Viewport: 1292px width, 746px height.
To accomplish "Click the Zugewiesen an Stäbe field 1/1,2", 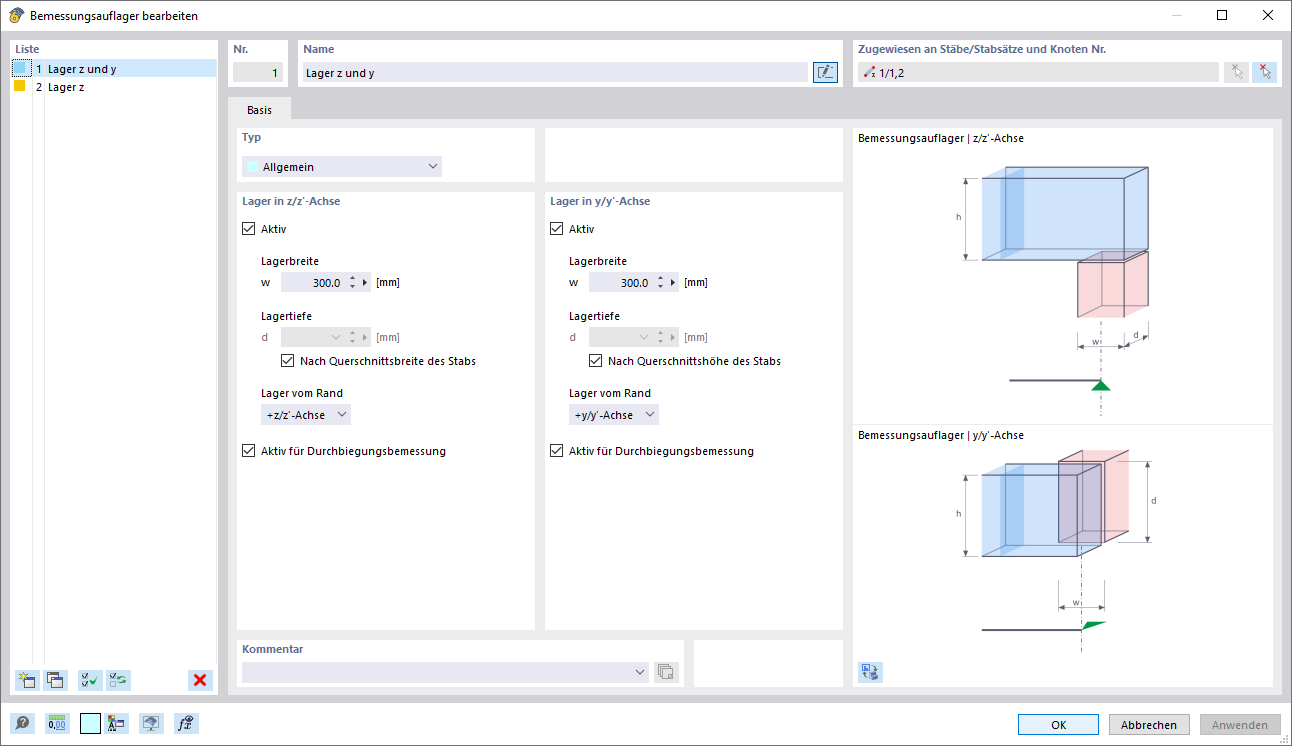I will pyautogui.click(x=1038, y=72).
